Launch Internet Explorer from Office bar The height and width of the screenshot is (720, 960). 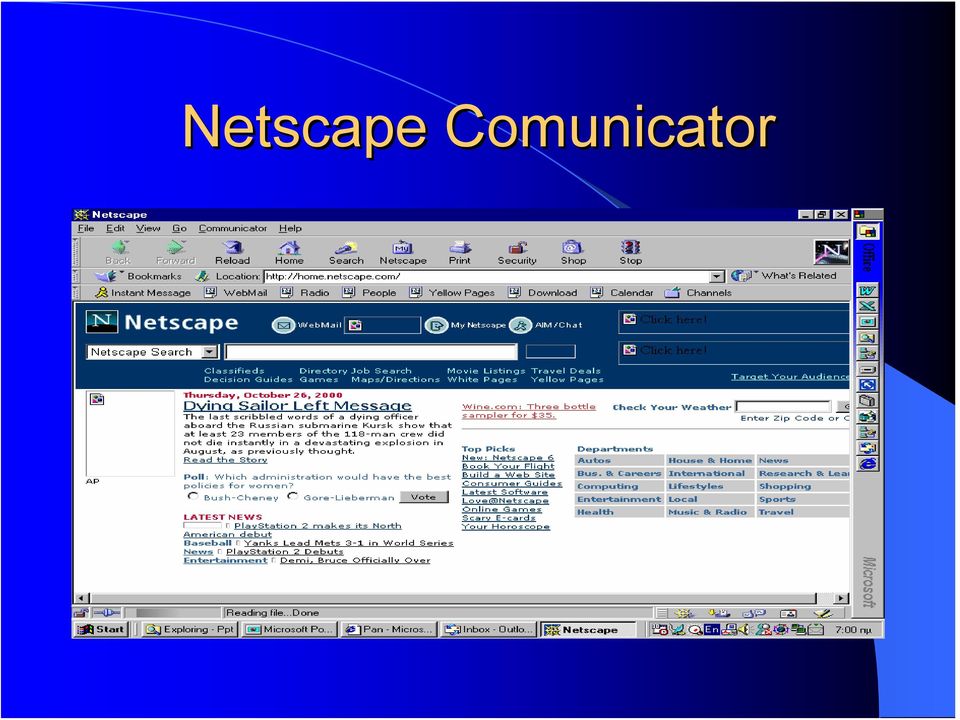click(868, 464)
